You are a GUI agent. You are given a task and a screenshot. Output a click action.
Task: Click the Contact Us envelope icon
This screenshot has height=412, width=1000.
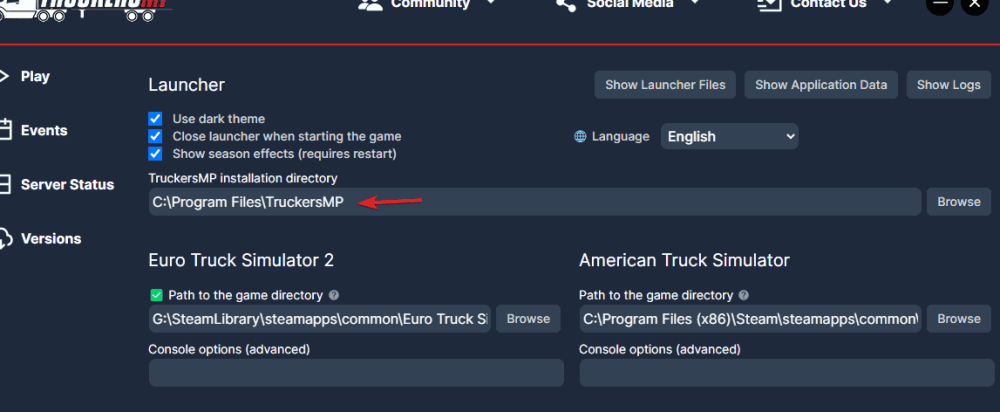(768, 5)
